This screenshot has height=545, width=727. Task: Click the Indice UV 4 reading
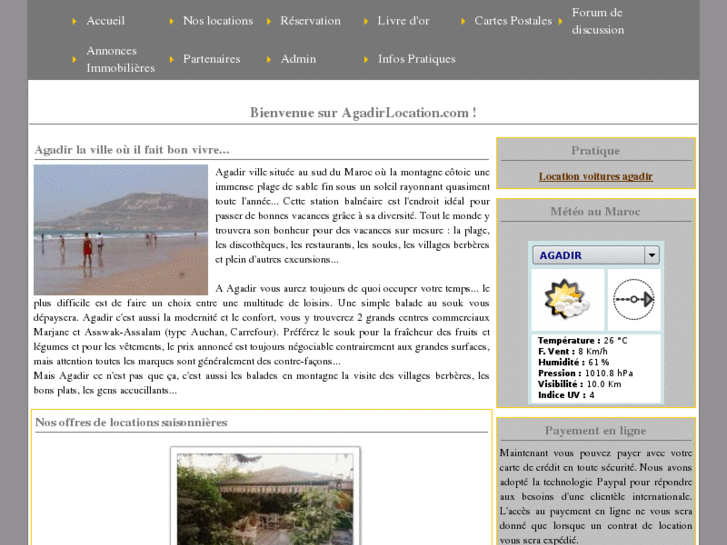(x=566, y=395)
